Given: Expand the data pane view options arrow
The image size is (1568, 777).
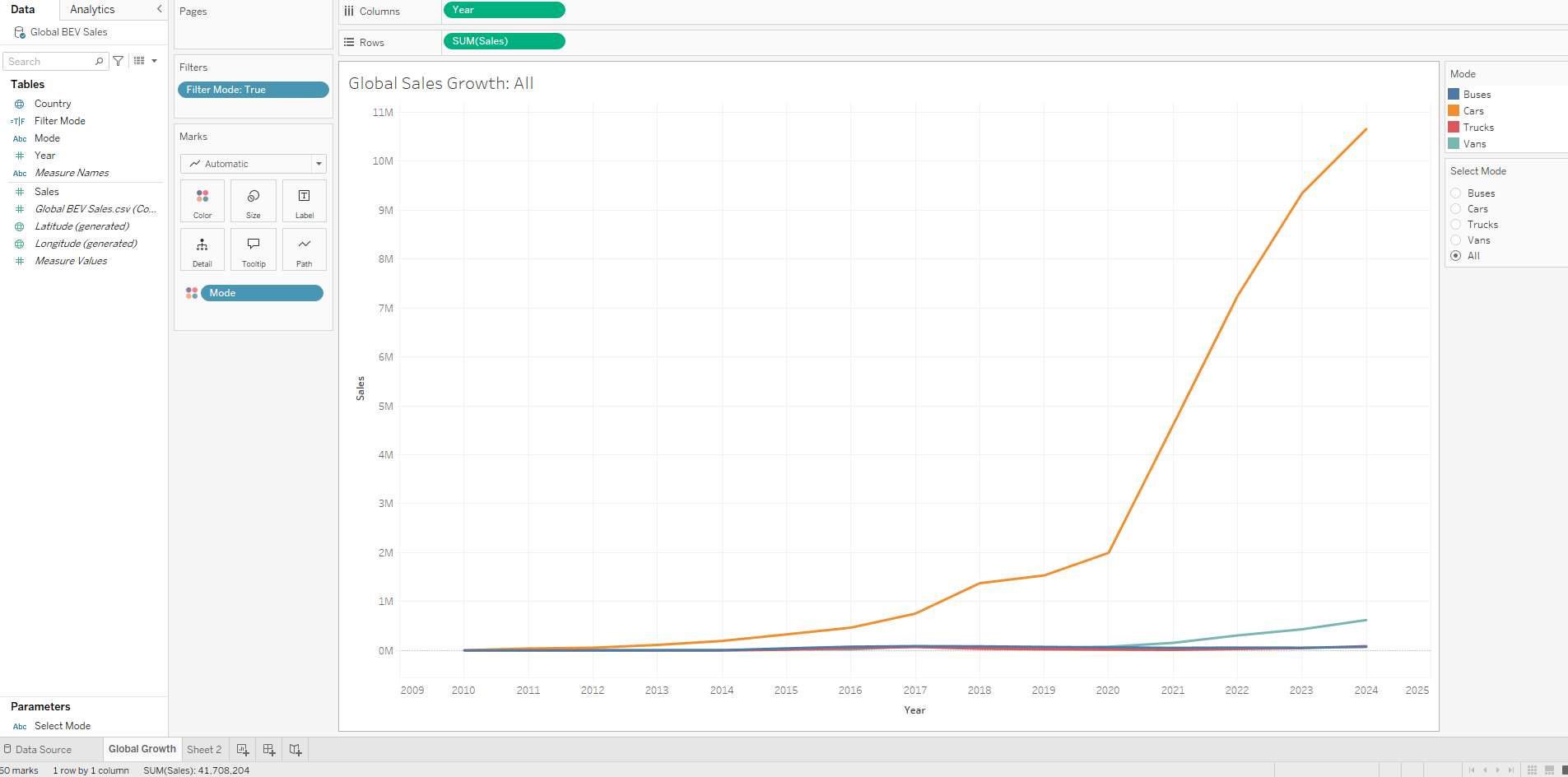Looking at the screenshot, I should click(154, 61).
